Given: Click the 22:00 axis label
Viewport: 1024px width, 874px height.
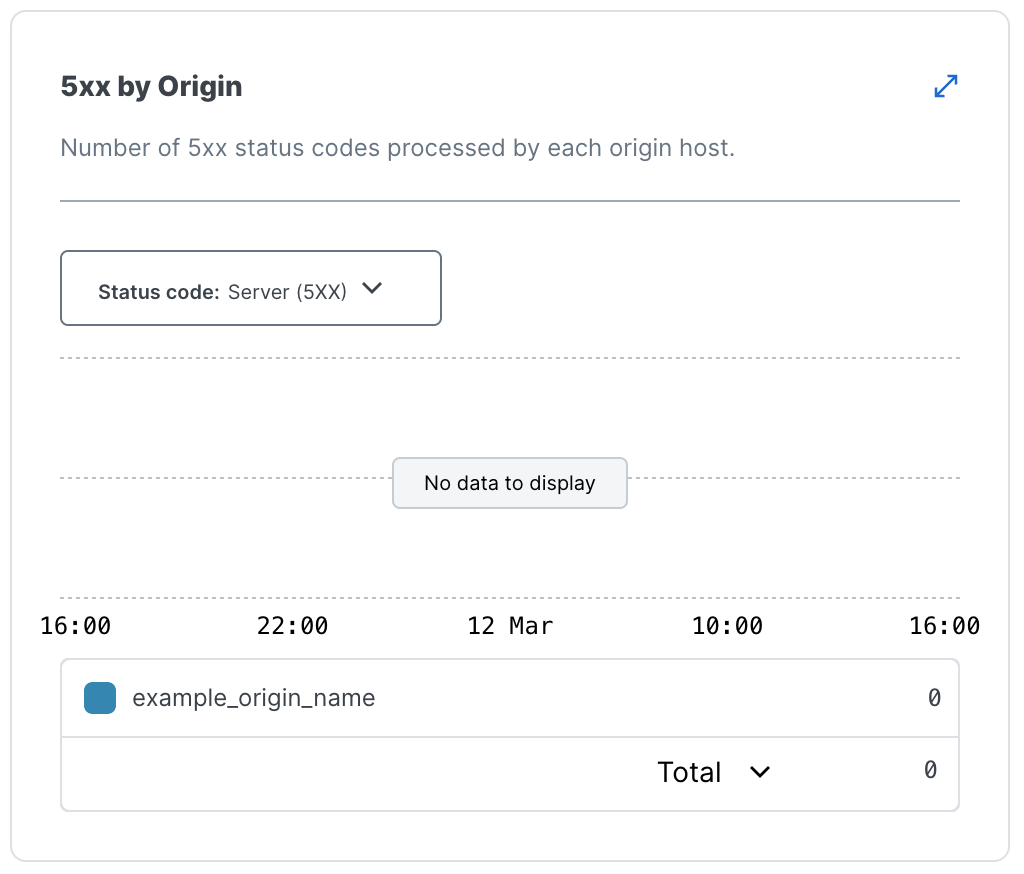Looking at the screenshot, I should (293, 625).
